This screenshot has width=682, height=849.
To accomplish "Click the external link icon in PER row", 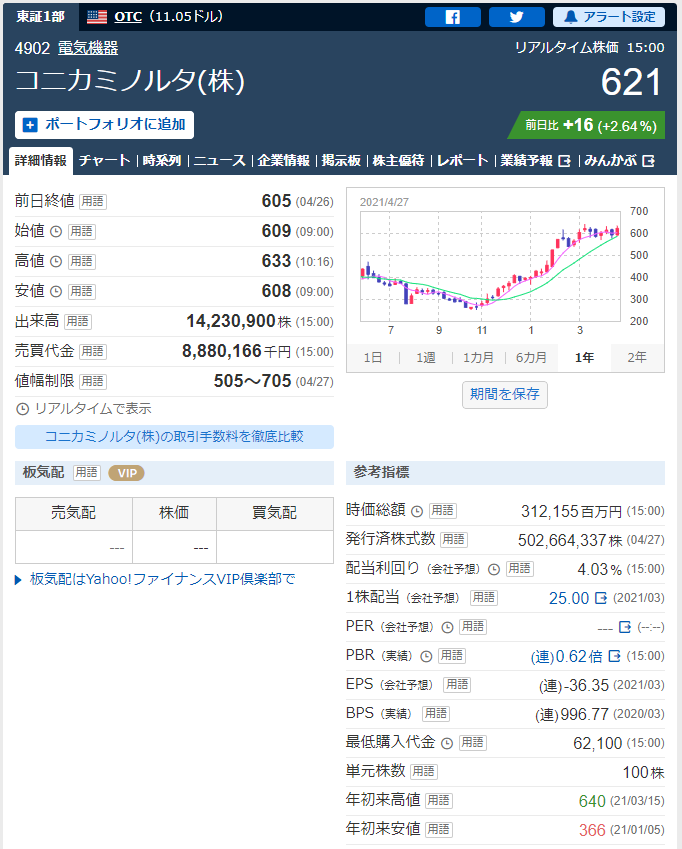I will coord(625,628).
